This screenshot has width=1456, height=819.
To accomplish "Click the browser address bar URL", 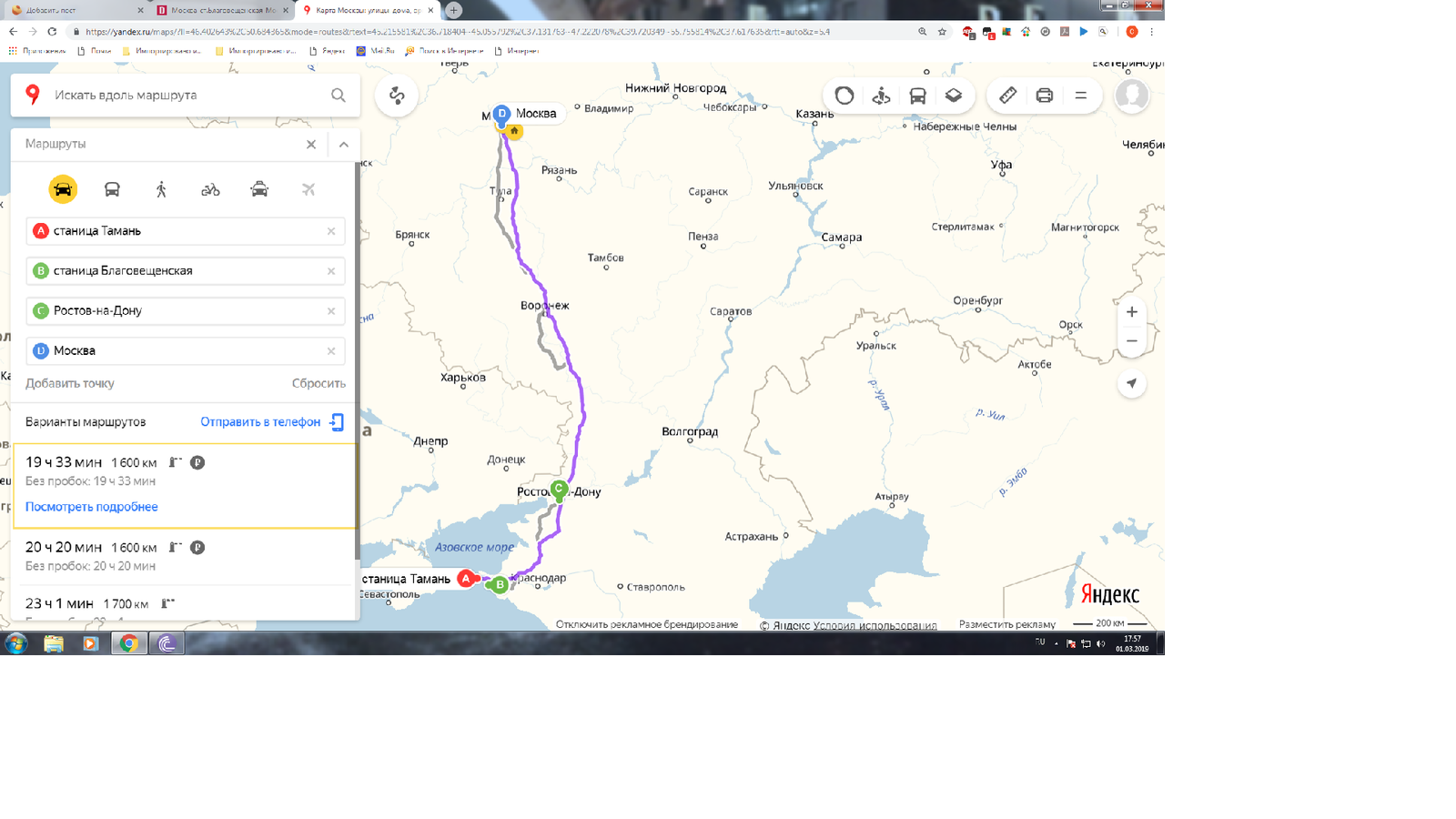I will 458,32.
